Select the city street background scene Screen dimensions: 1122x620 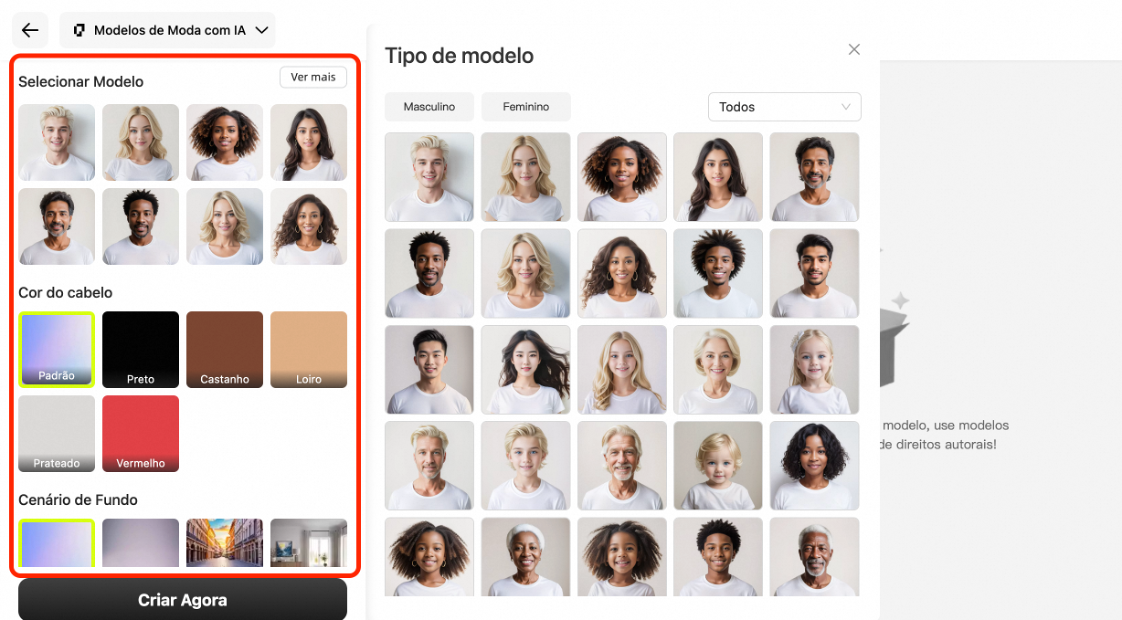tap(225, 543)
